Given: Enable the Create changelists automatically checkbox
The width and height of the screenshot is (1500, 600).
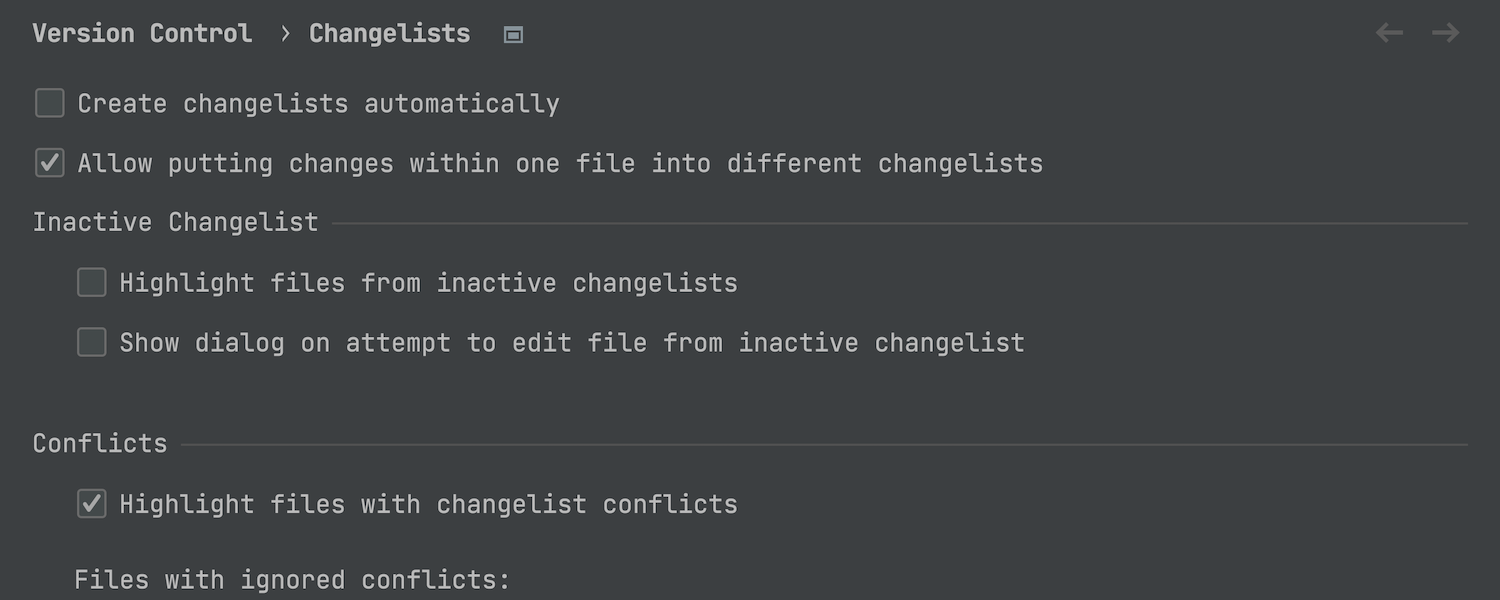Looking at the screenshot, I should [50, 103].
